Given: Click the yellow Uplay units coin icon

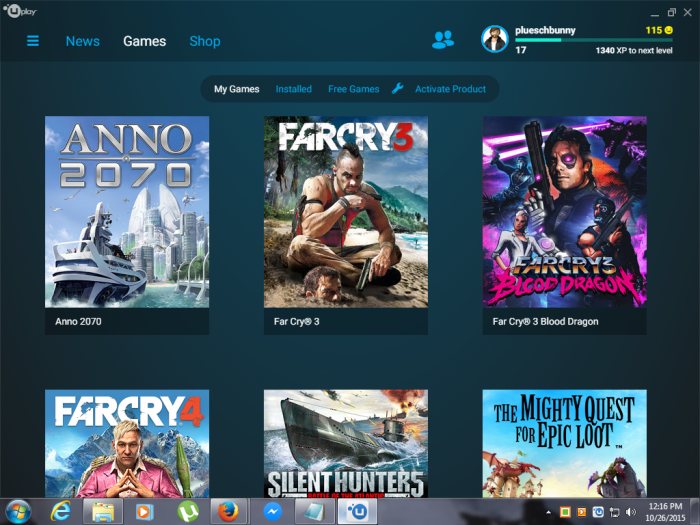Looking at the screenshot, I should click(x=668, y=30).
